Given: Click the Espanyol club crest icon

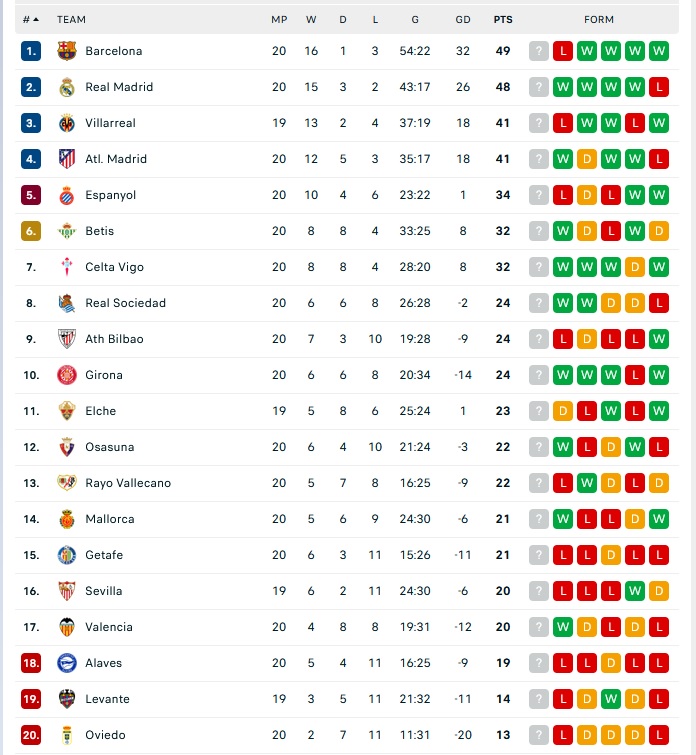Looking at the screenshot, I should [x=67, y=195].
